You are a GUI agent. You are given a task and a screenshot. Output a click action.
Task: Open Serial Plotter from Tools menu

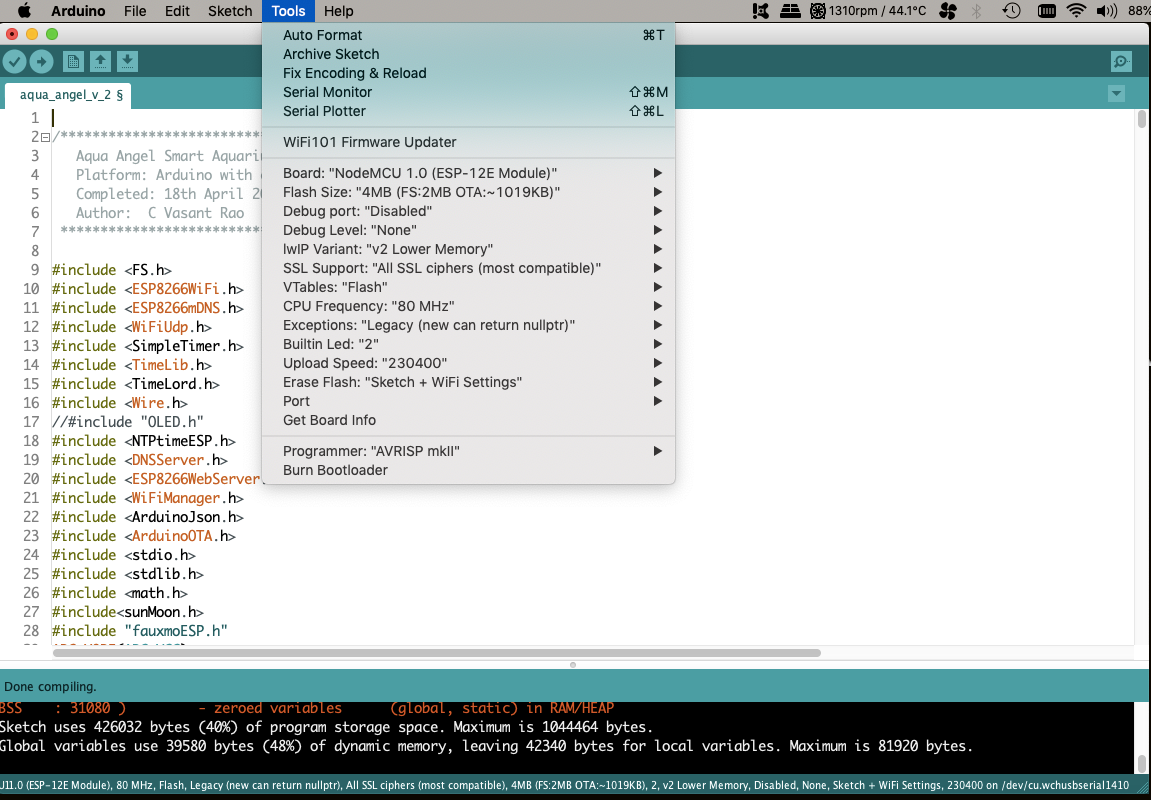468,112
